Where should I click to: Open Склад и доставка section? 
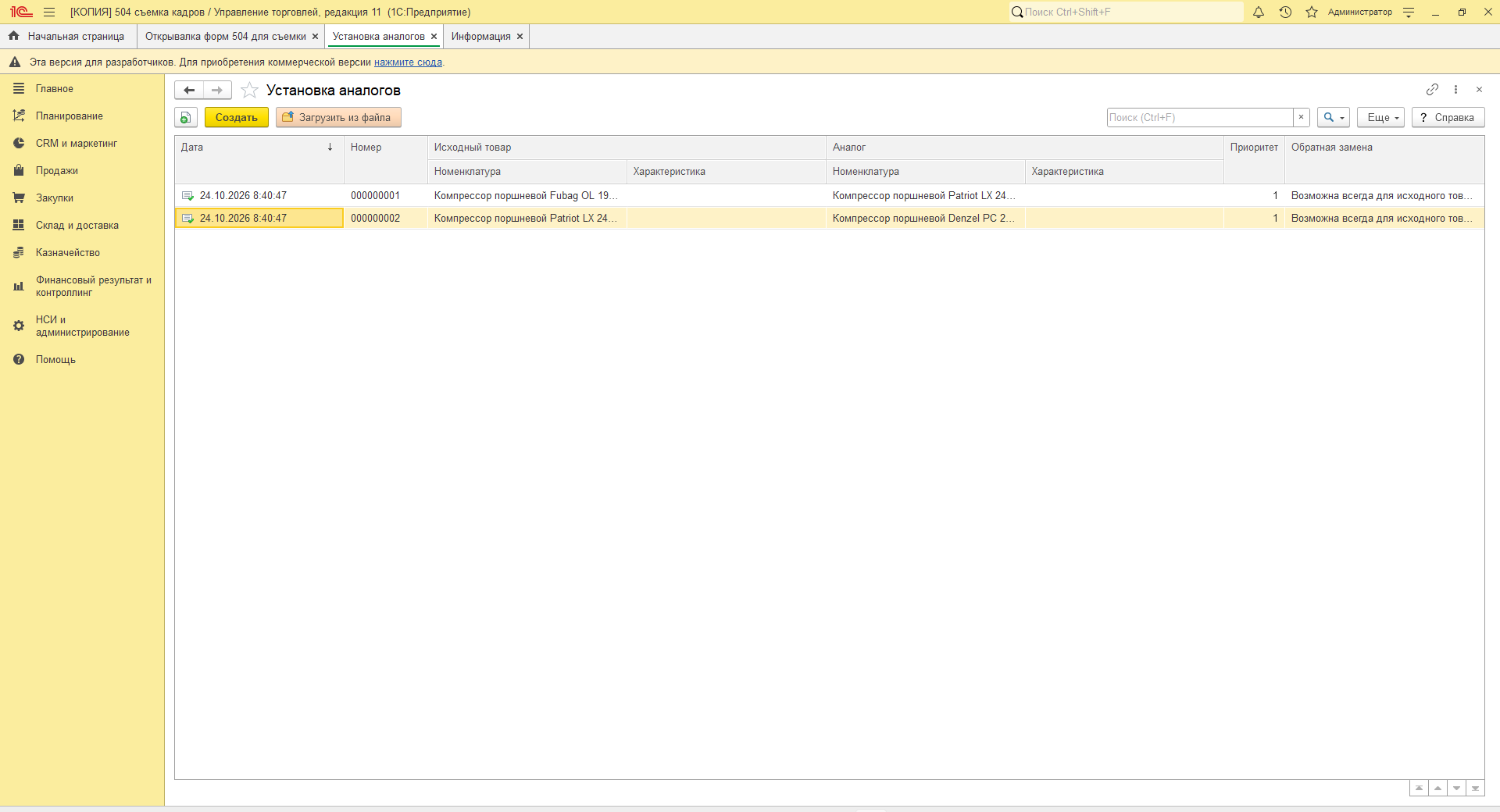coord(82,226)
